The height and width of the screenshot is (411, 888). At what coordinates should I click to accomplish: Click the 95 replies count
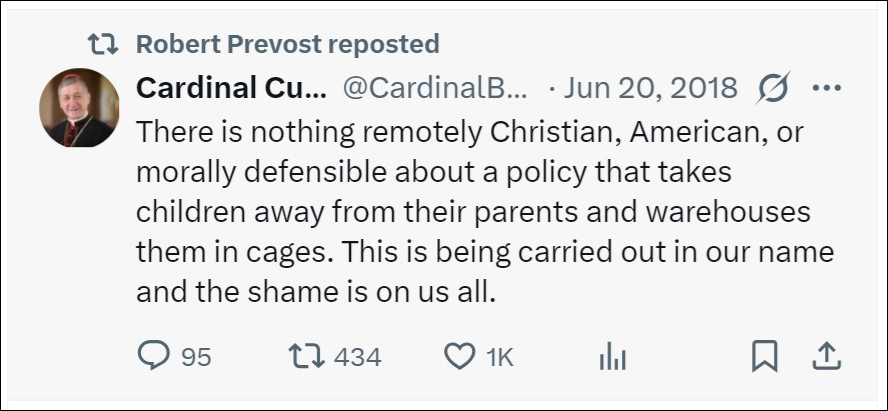(196, 356)
